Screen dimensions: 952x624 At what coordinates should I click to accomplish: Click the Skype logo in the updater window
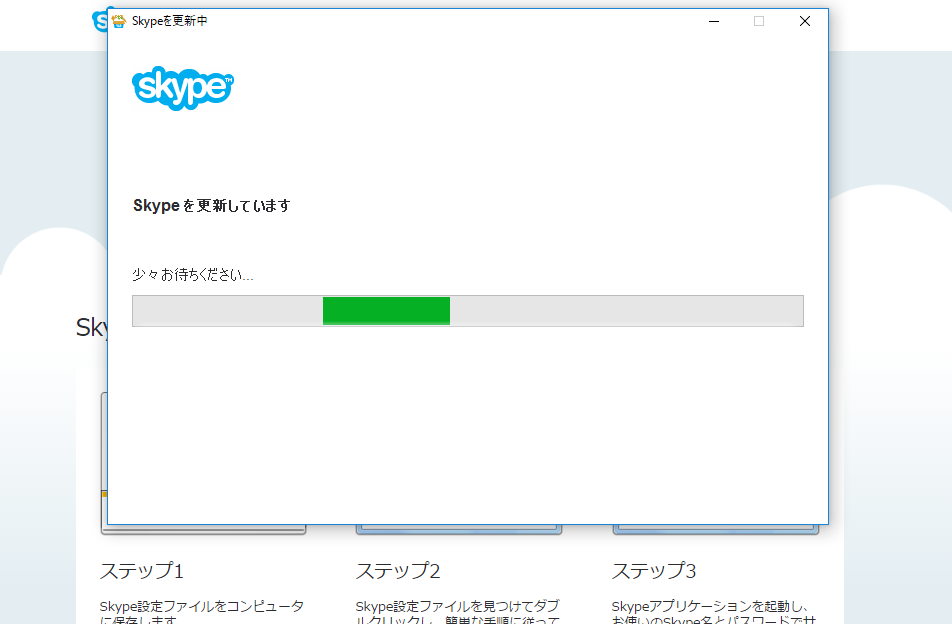(x=183, y=88)
